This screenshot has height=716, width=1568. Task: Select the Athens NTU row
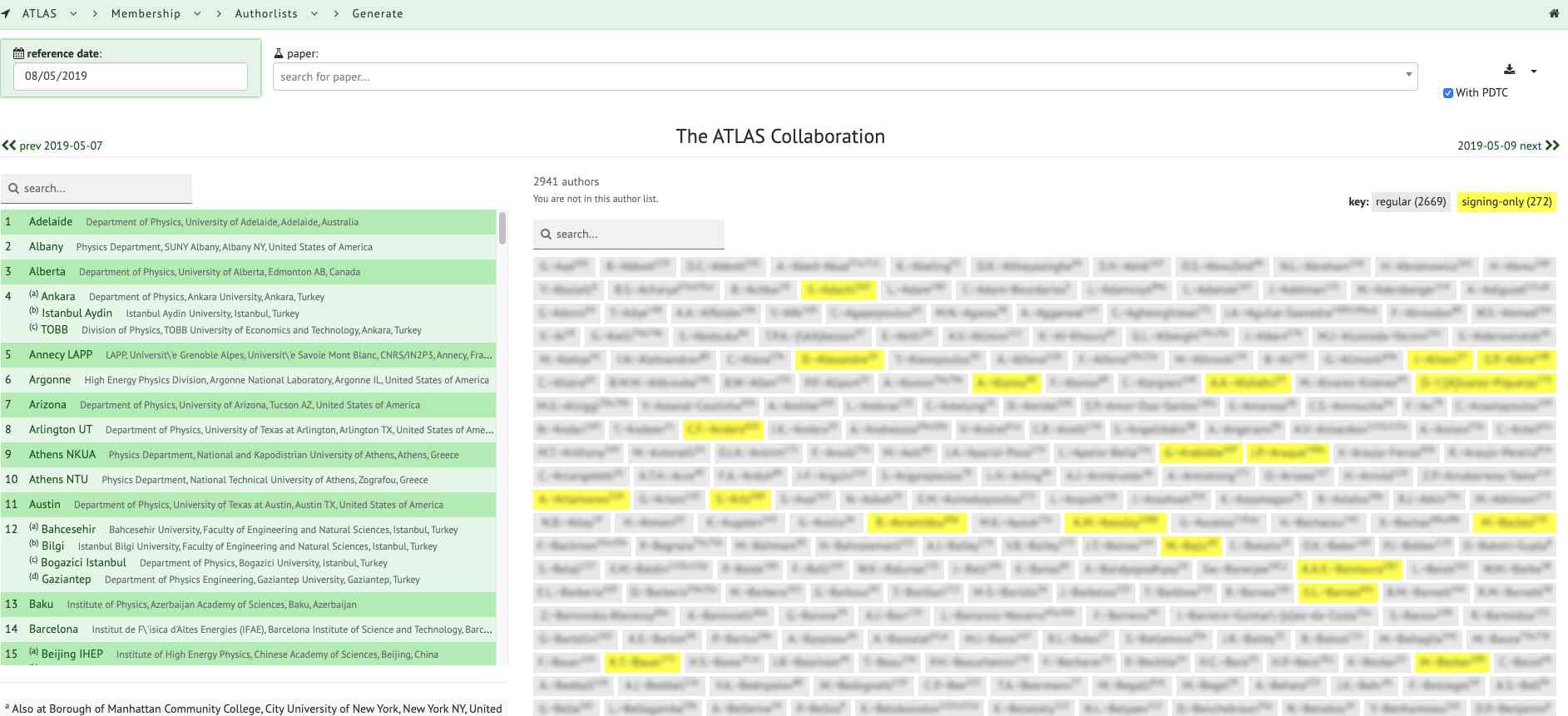(248, 480)
